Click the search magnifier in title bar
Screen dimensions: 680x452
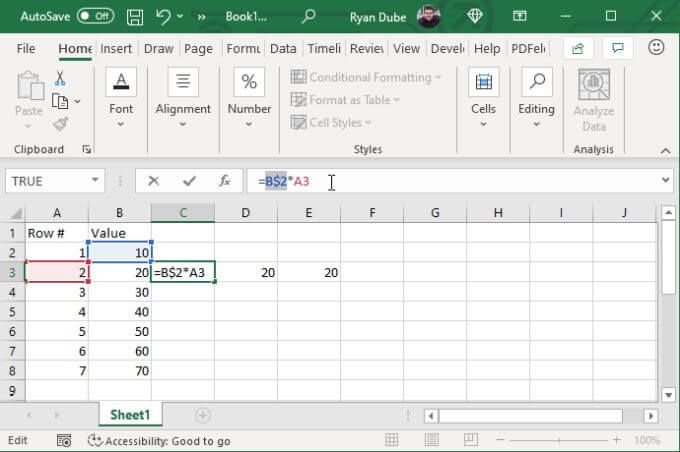click(x=309, y=16)
